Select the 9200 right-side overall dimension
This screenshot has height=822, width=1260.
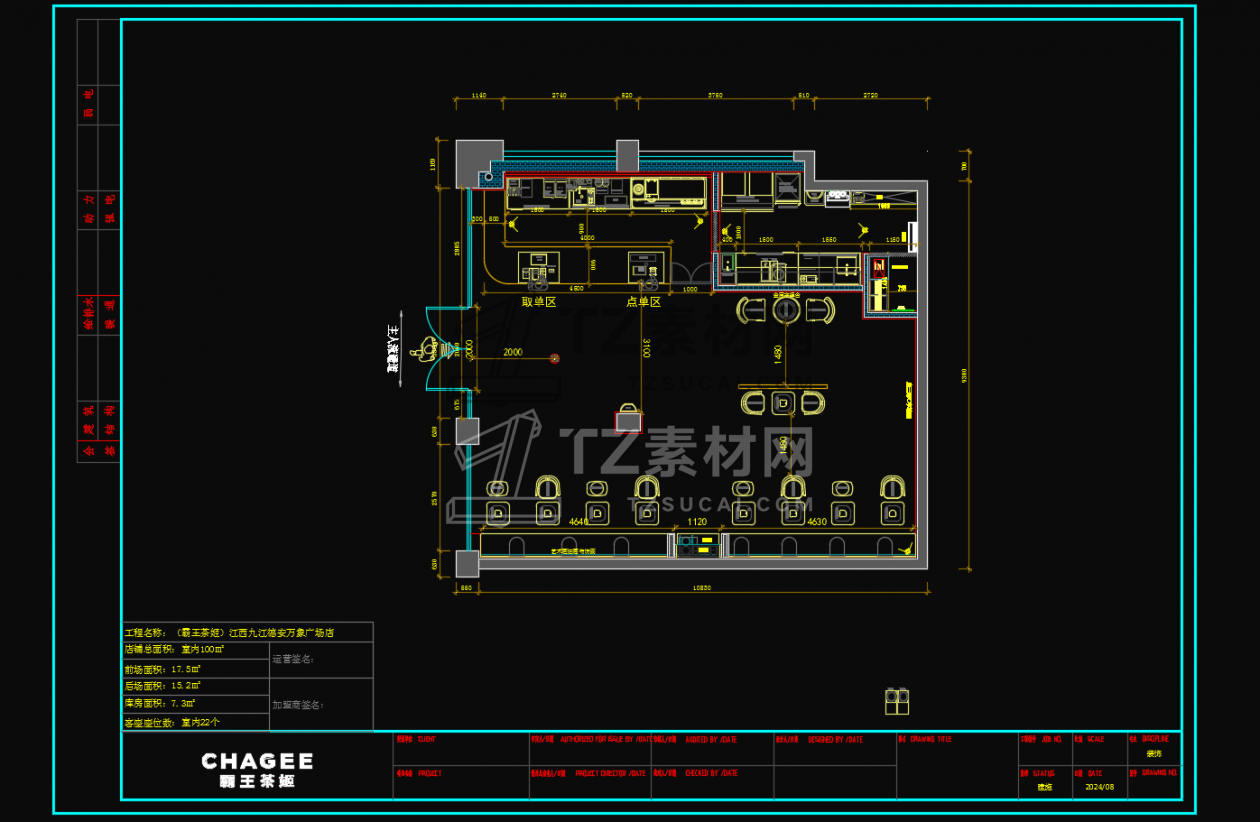tap(964, 376)
